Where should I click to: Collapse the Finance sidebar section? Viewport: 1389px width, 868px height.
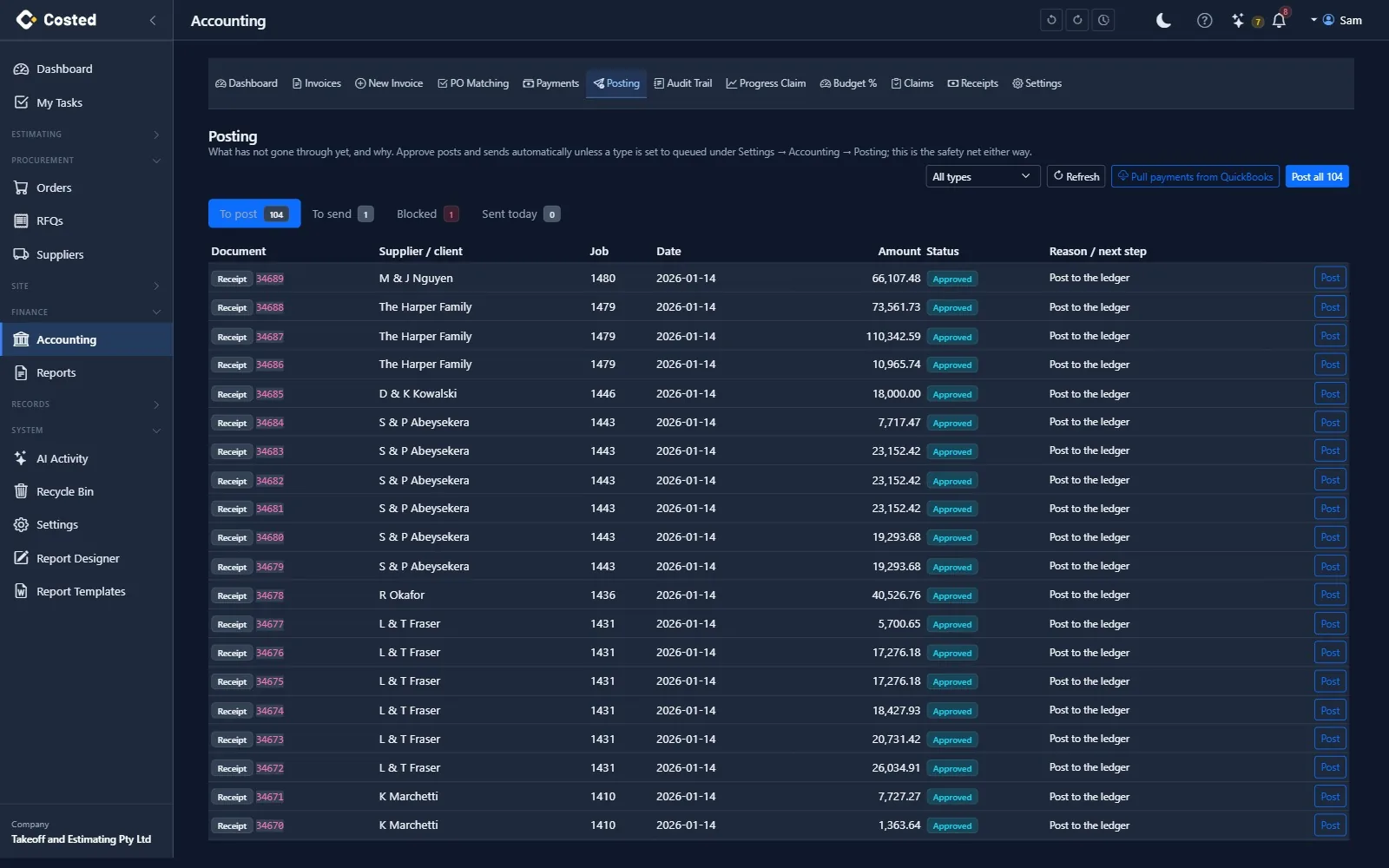(86, 312)
